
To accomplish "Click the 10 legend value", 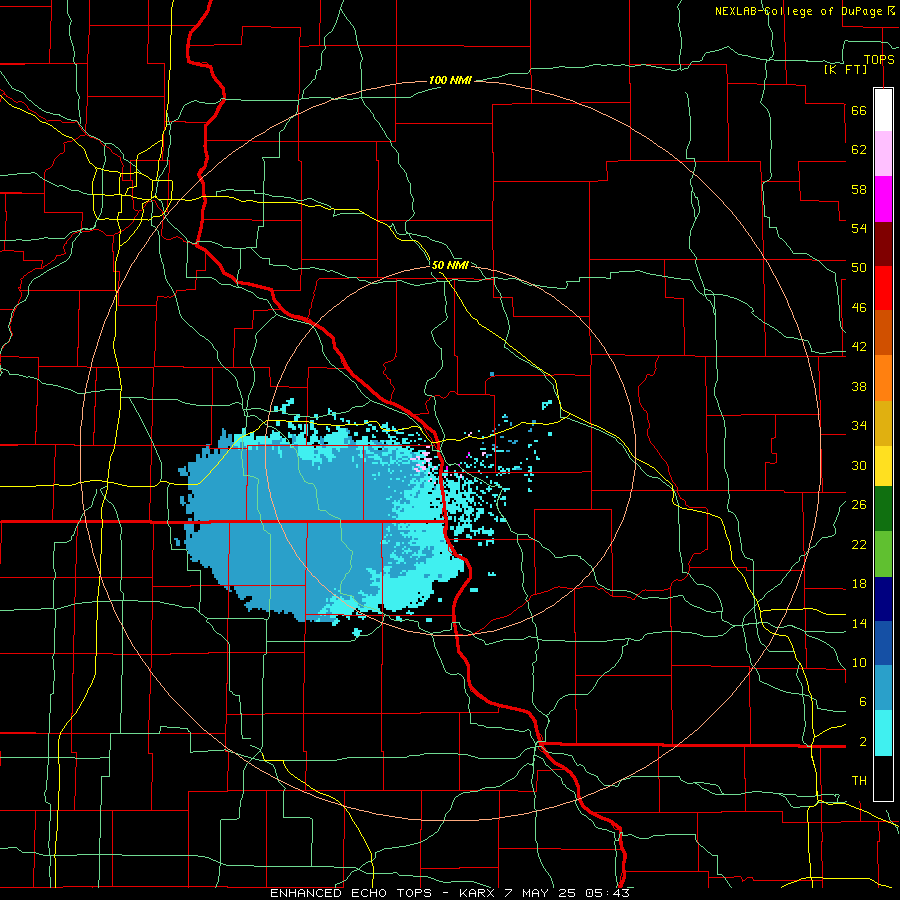I will [x=859, y=662].
